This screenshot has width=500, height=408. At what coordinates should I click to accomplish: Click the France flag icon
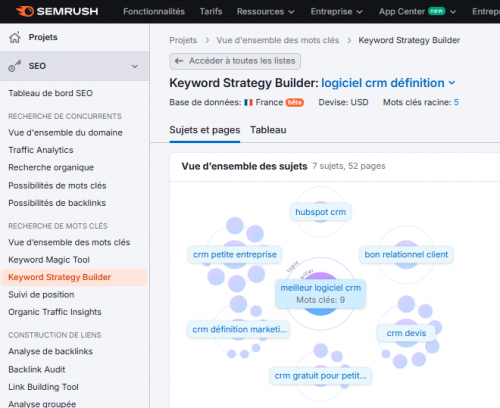(x=248, y=102)
